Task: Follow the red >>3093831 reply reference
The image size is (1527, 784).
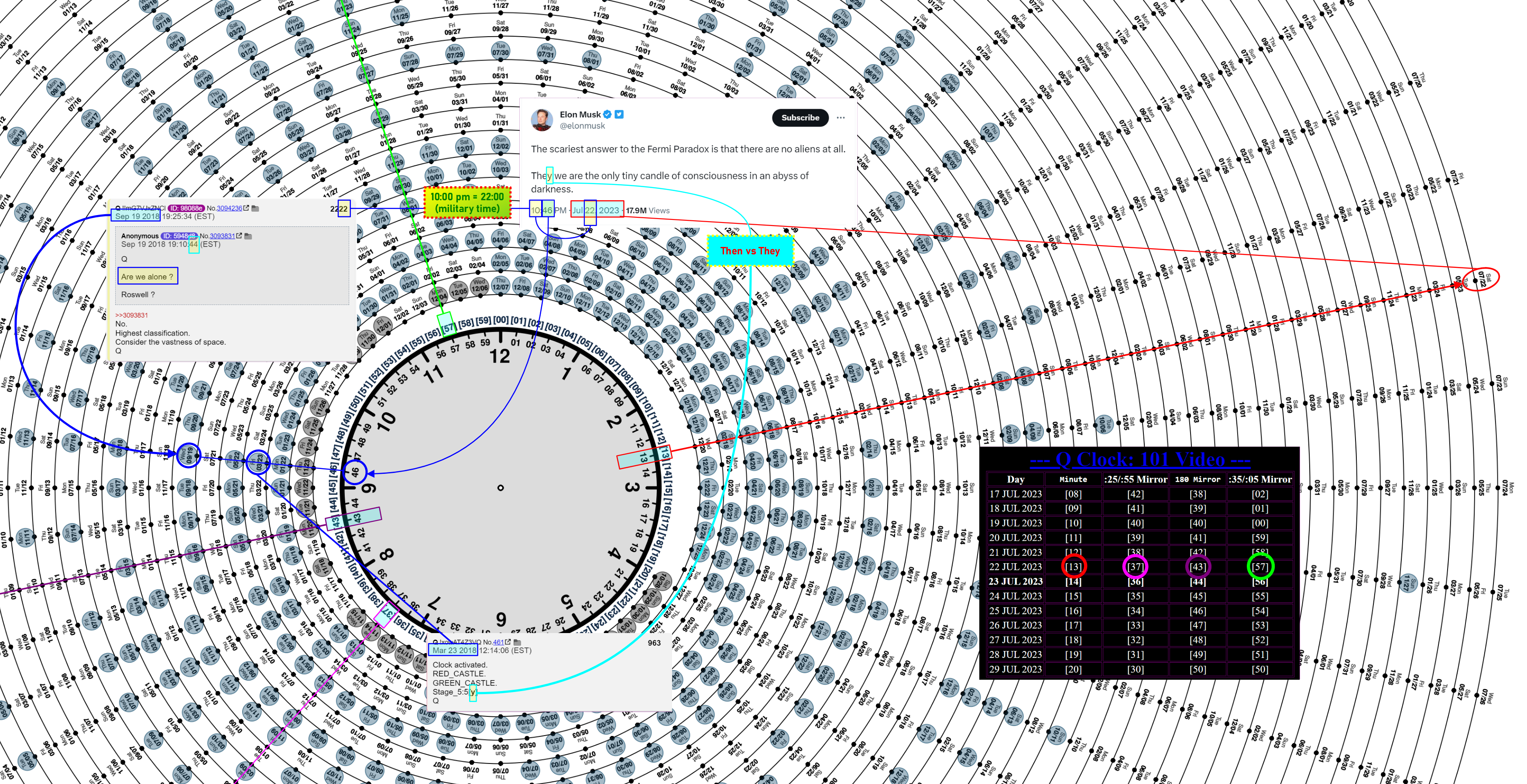Action: click(132, 315)
